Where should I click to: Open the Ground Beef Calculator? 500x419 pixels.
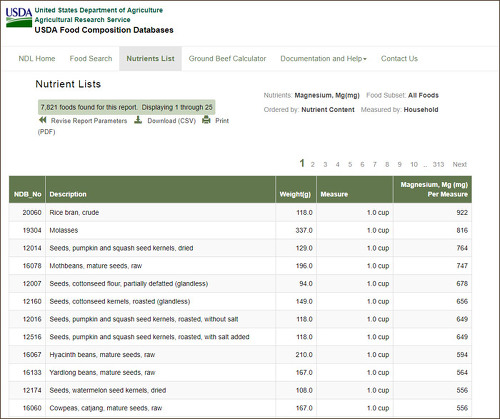pos(227,59)
